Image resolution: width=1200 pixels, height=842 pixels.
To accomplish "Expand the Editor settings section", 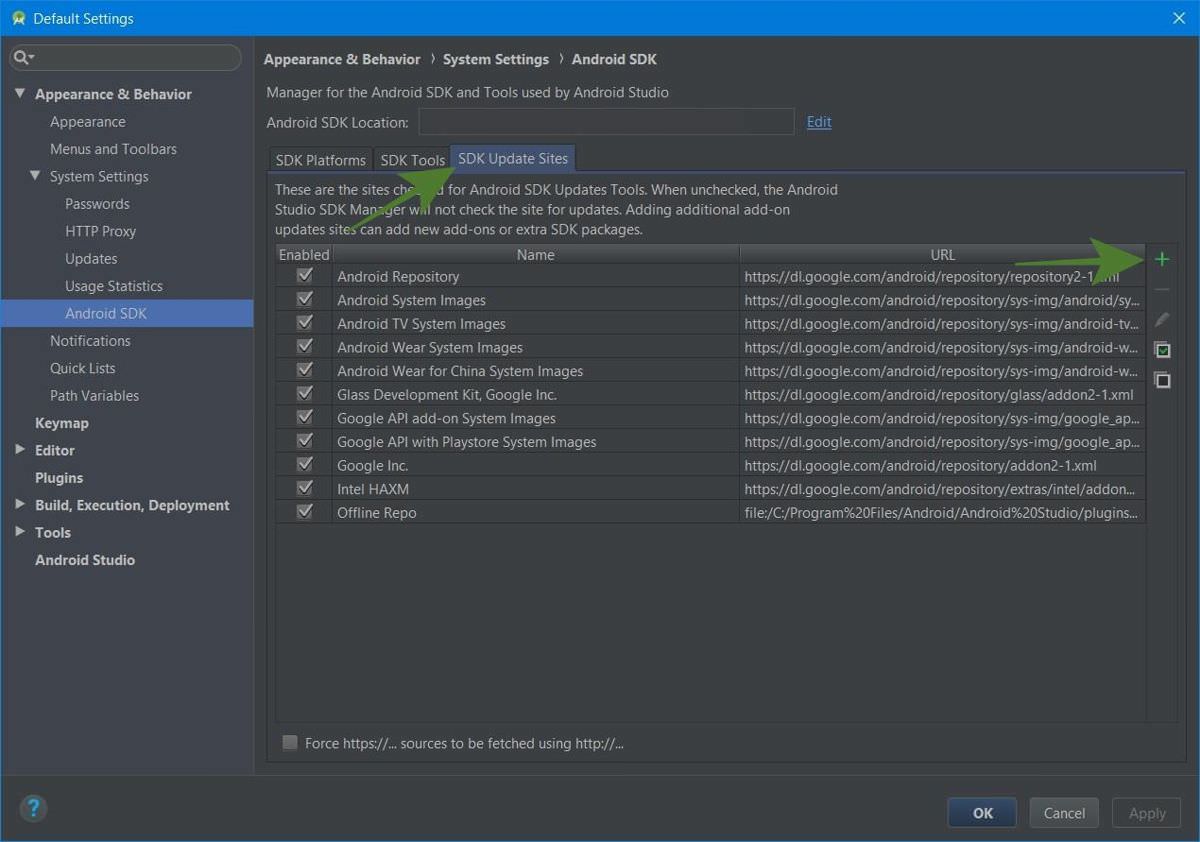I will click(20, 450).
